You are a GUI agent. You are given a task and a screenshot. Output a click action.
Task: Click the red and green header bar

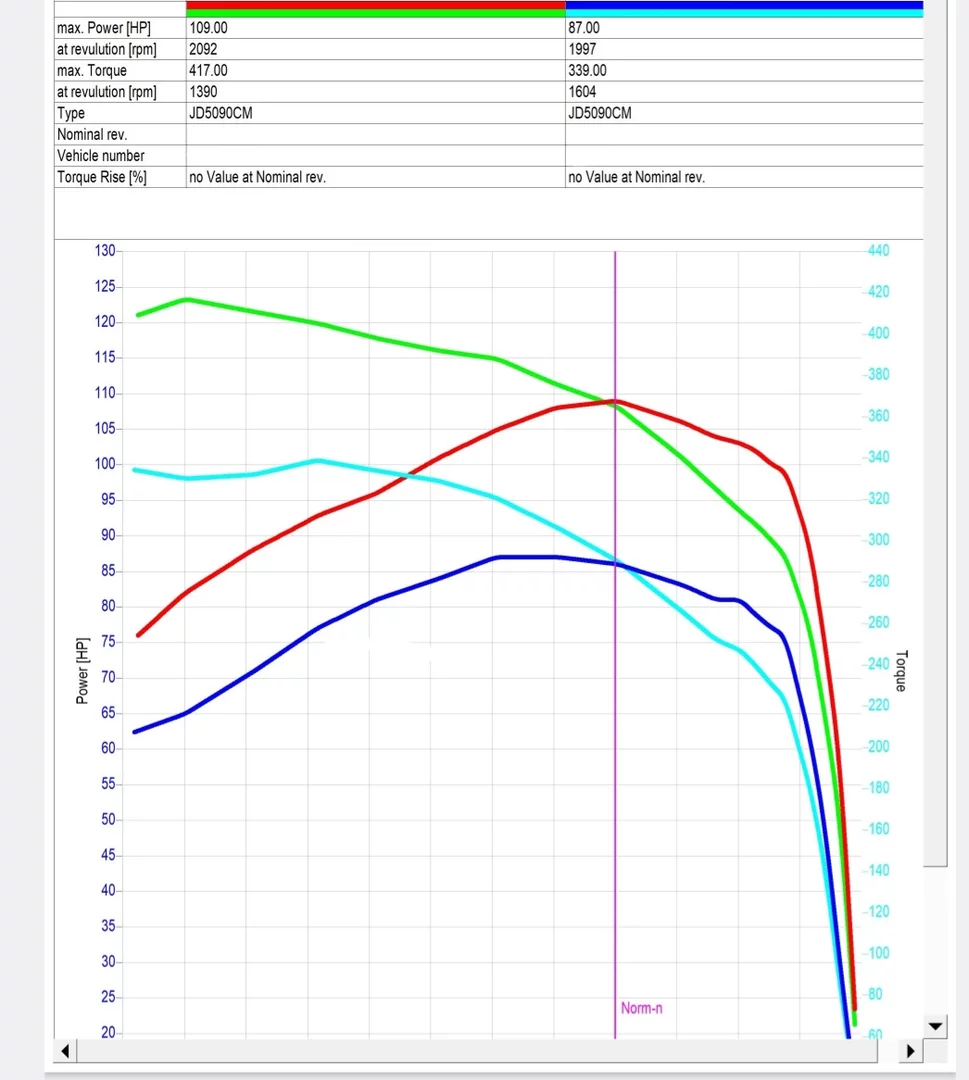(x=375, y=8)
